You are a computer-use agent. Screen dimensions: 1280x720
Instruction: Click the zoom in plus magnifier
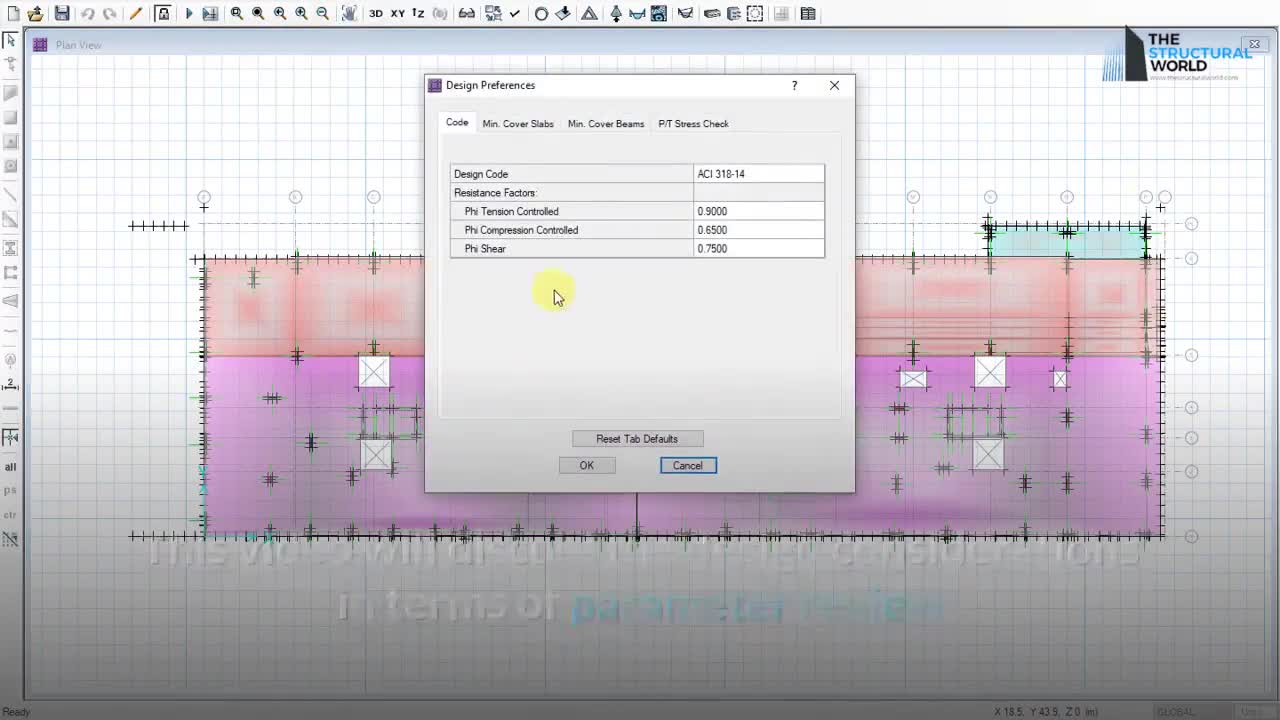click(x=301, y=14)
